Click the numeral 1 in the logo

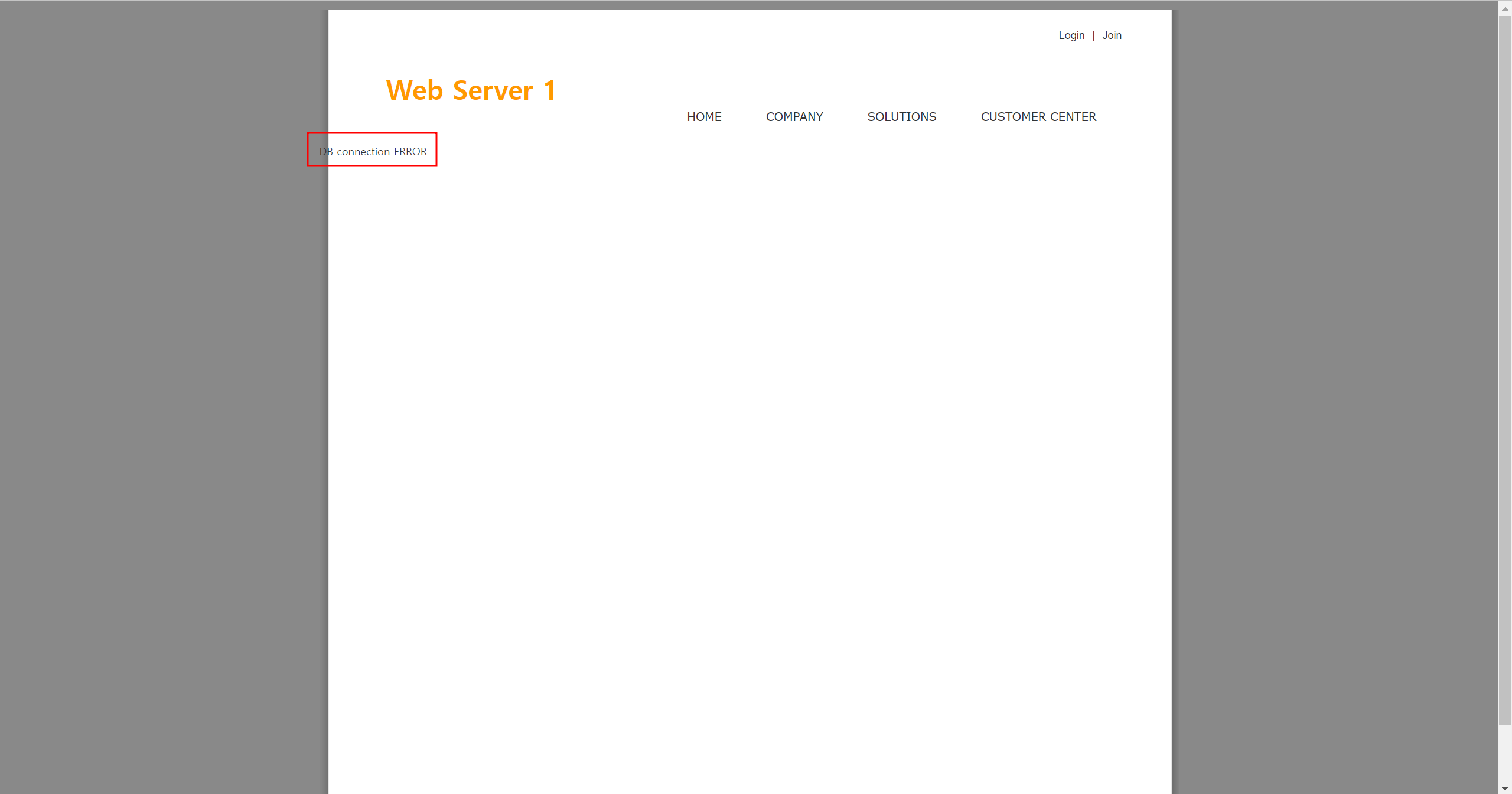click(549, 91)
